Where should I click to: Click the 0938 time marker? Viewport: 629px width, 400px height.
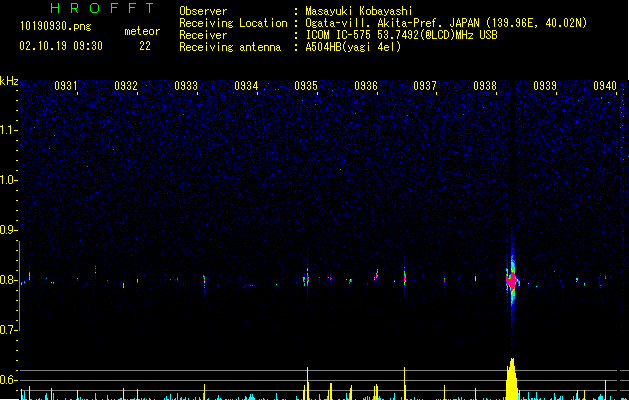pos(485,86)
